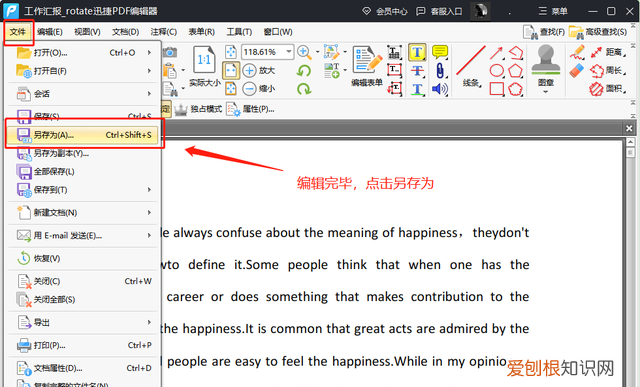This screenshot has width=640, height=387.
Task: Choose 关闭(C) from File menu
Action: click(82, 281)
